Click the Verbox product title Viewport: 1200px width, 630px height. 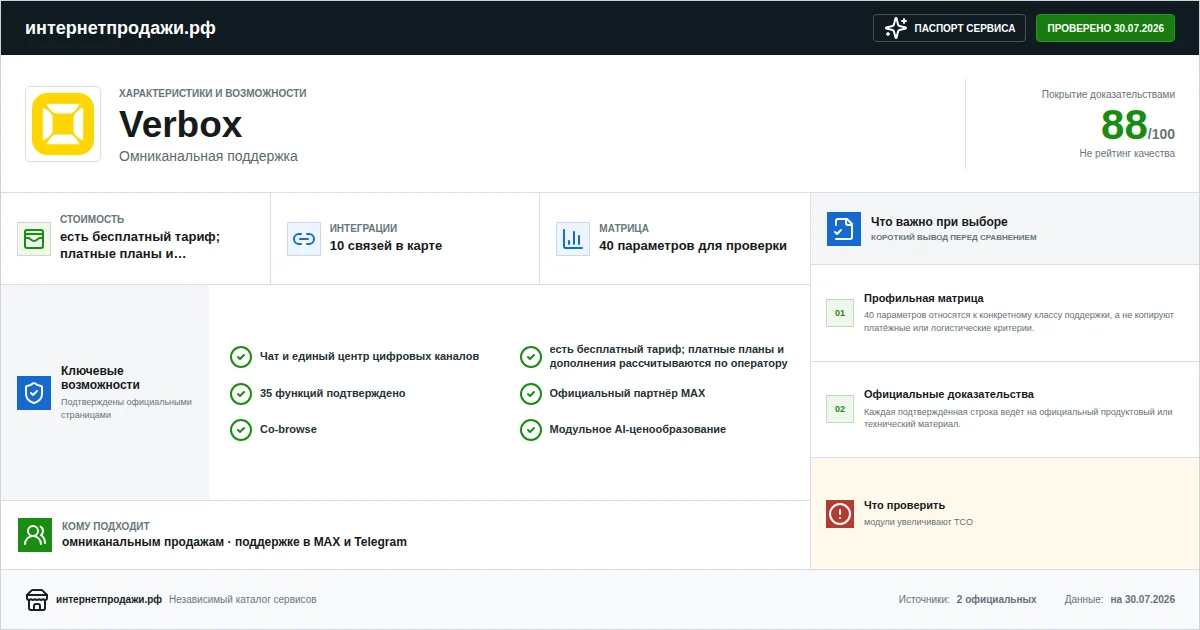(181, 124)
